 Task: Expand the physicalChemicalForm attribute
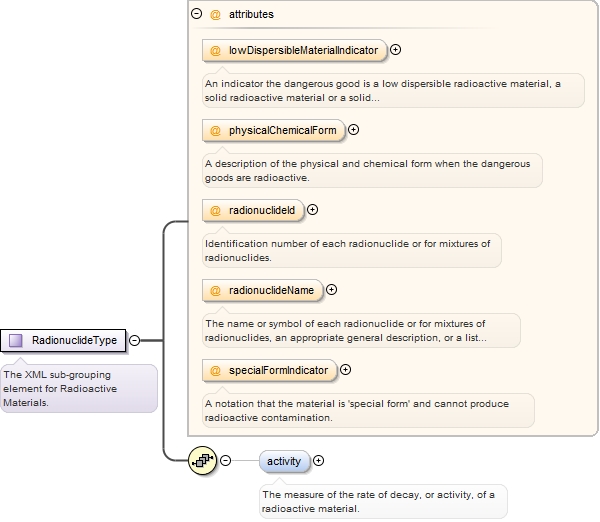(354, 130)
